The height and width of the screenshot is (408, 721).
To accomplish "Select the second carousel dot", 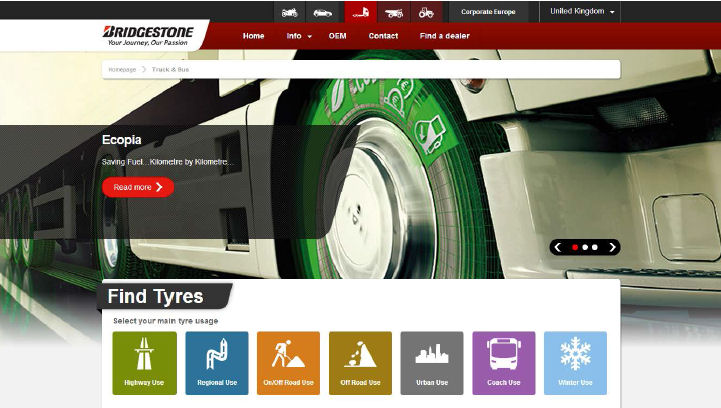I will (x=585, y=247).
